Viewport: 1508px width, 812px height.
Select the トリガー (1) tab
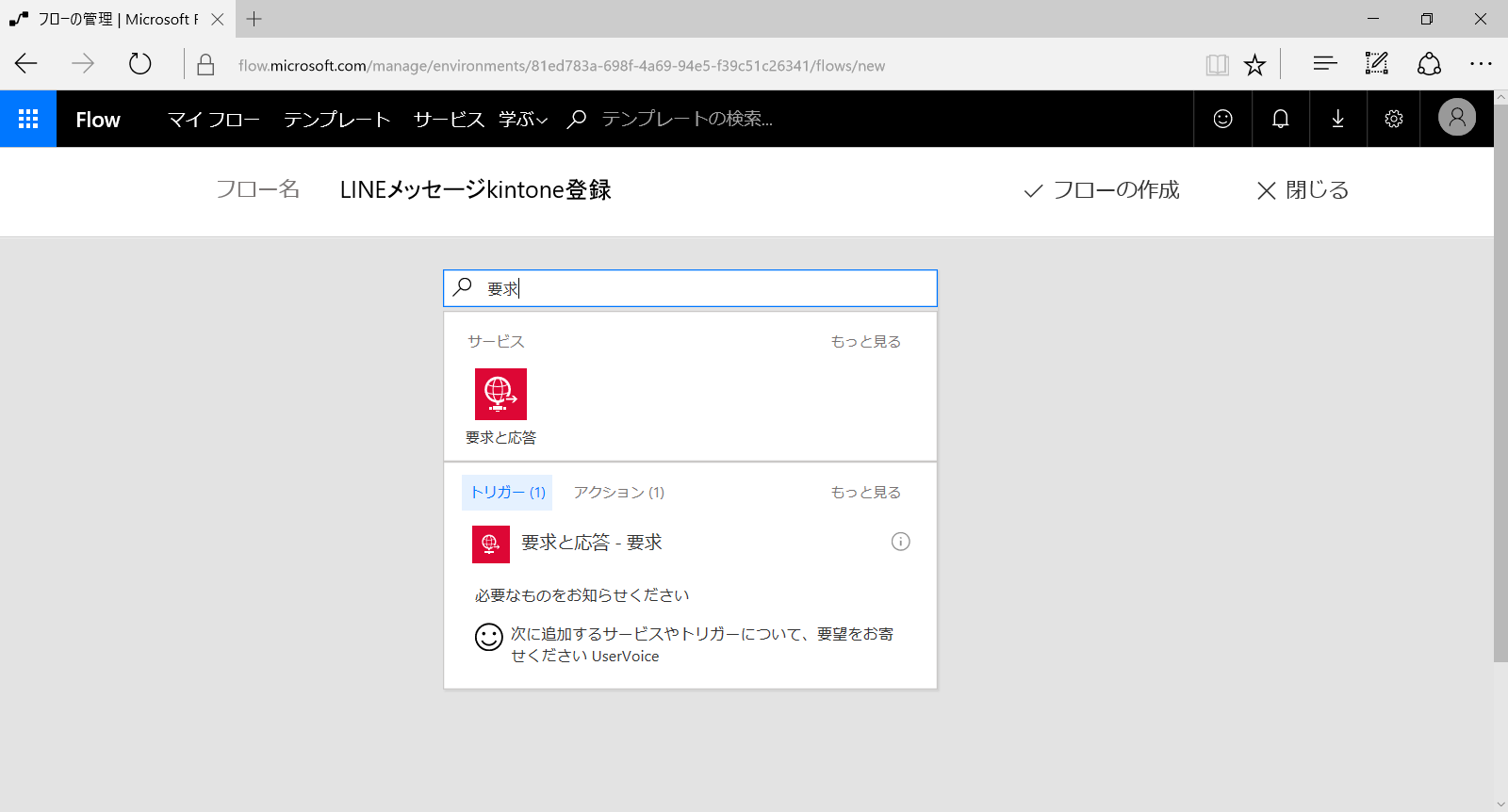pos(507,493)
